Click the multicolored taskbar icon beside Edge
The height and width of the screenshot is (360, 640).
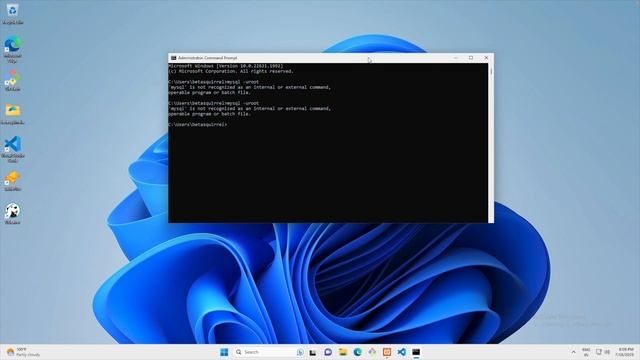pos(372,352)
